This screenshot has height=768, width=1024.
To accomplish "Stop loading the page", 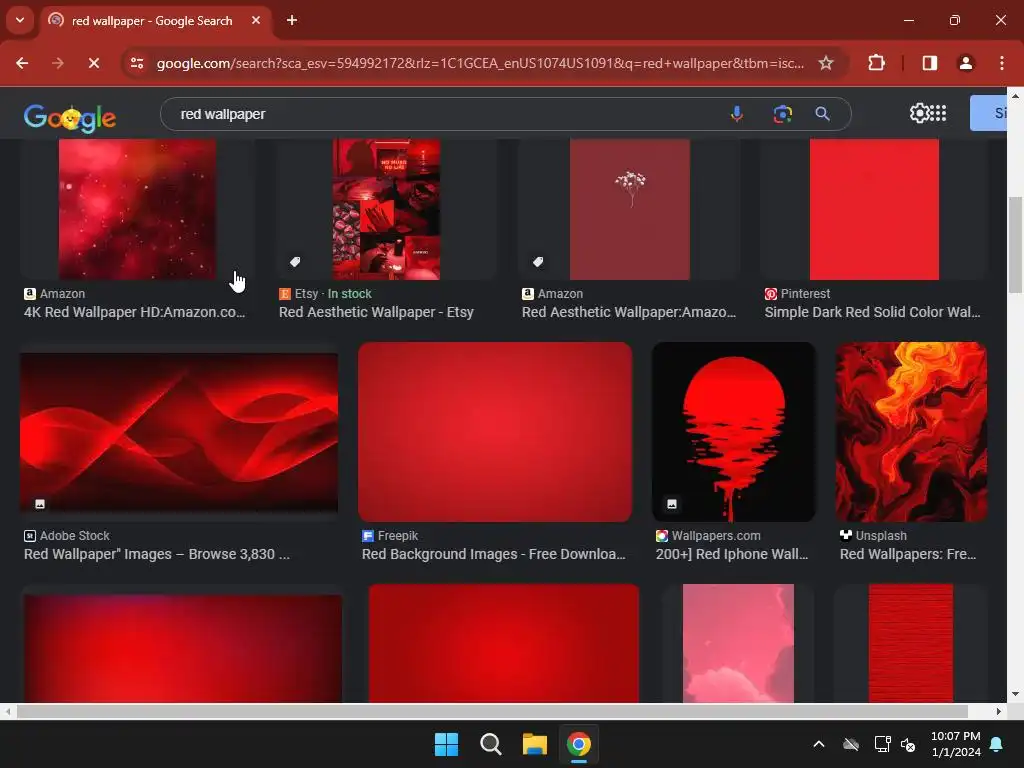I will [94, 63].
